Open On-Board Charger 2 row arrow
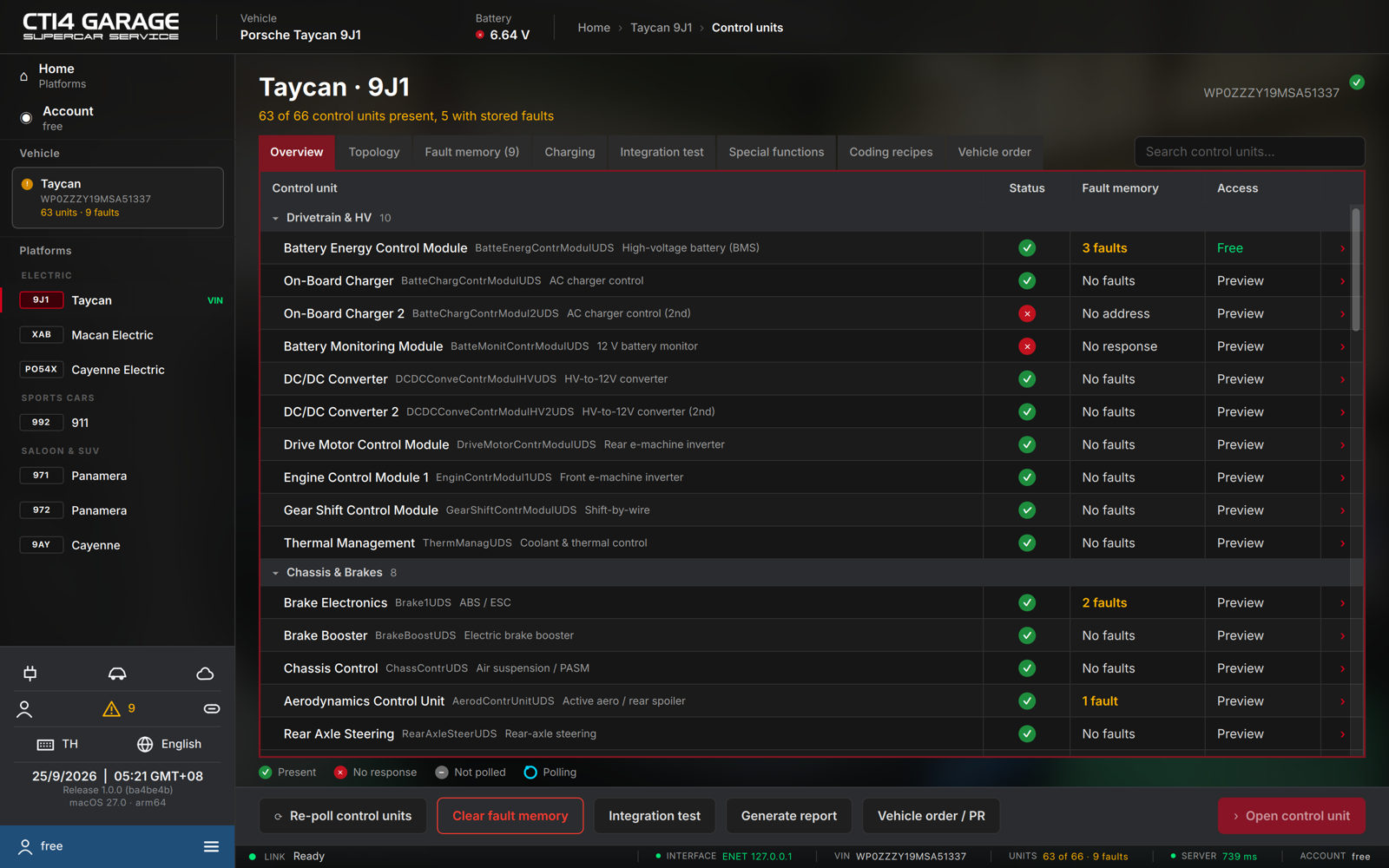Screen dimensions: 1389x868 tap(1342, 313)
